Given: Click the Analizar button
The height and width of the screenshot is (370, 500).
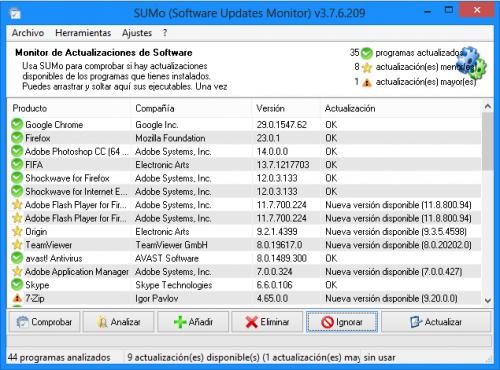Looking at the screenshot, I should point(119,322).
